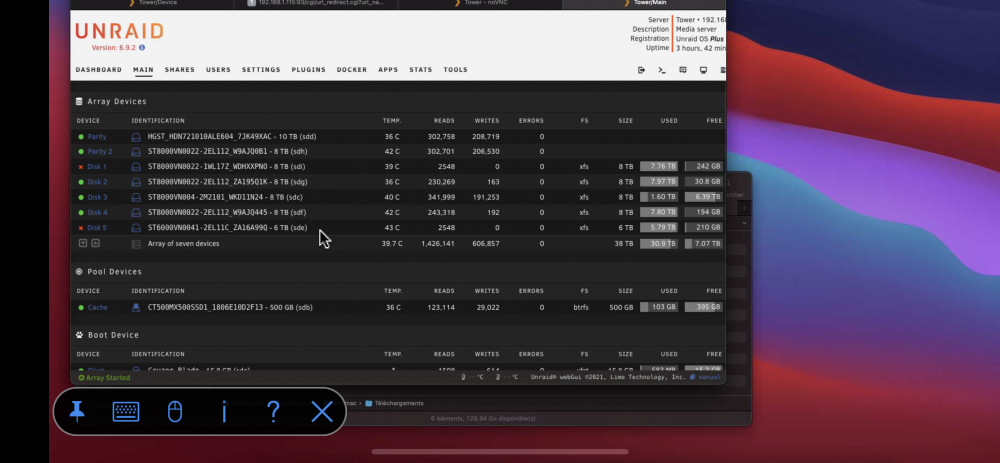The height and width of the screenshot is (463, 1000).
Task: Open the DOCKER page
Action: point(352,70)
